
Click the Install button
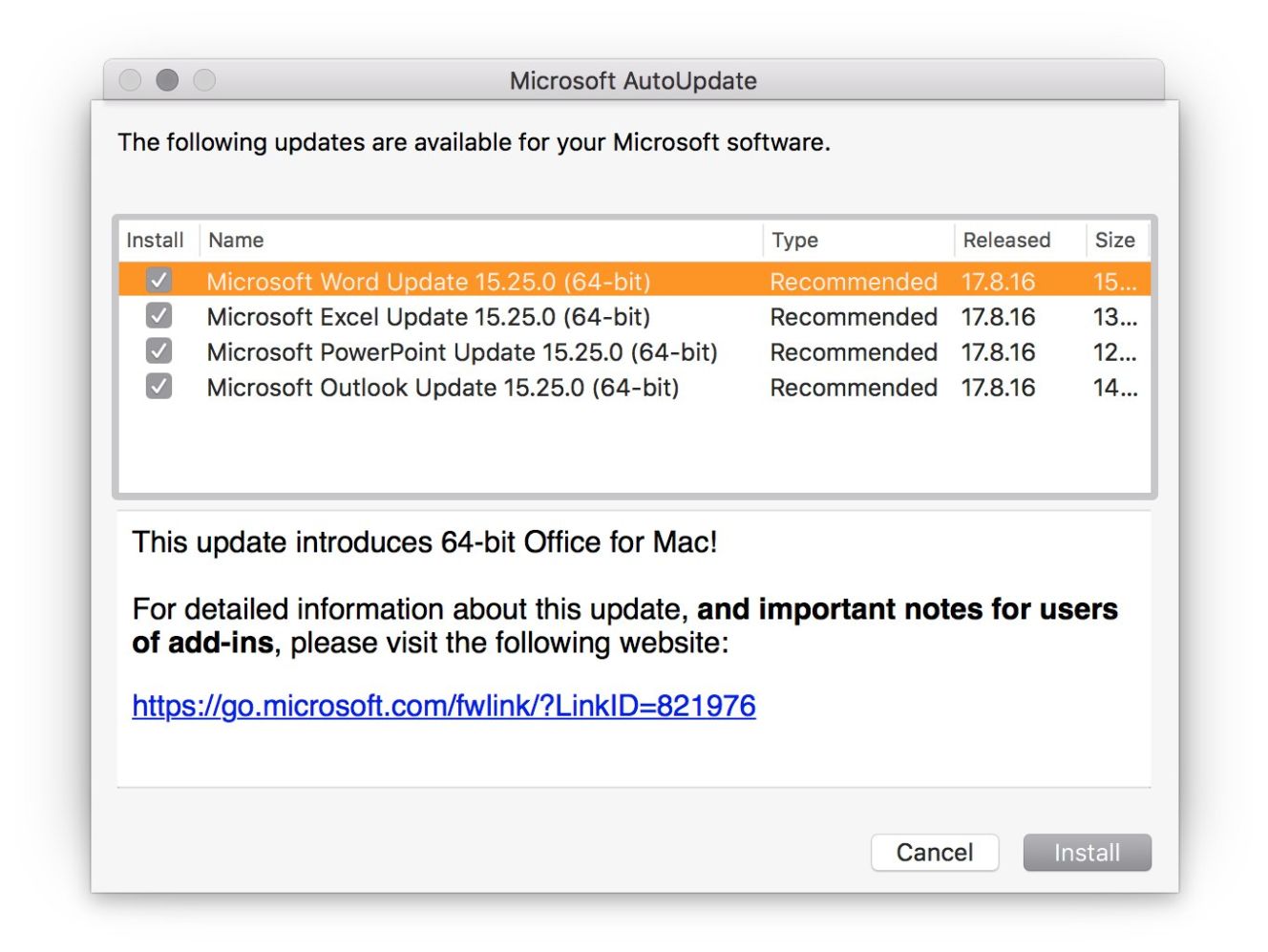coord(1087,852)
